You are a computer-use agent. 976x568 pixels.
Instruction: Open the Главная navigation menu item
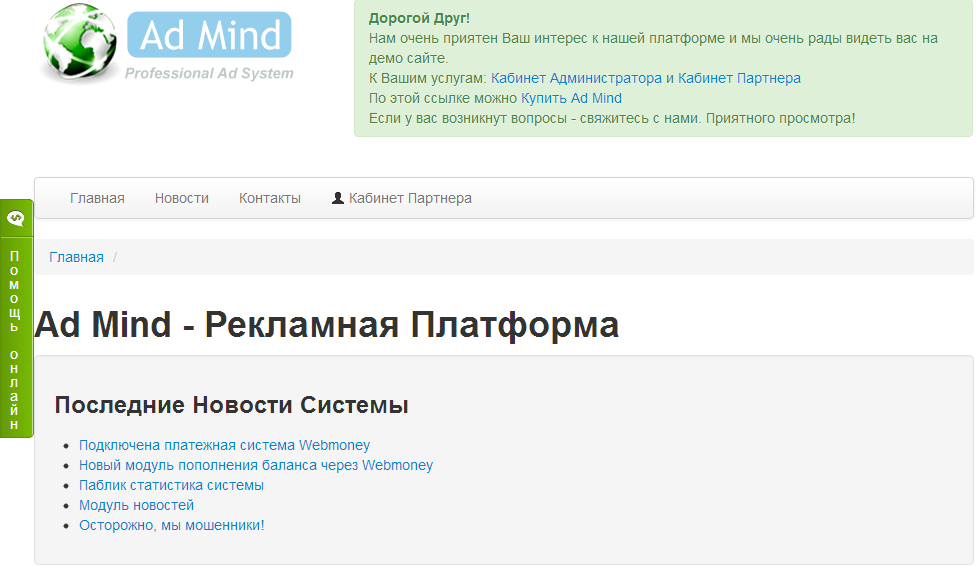point(97,198)
